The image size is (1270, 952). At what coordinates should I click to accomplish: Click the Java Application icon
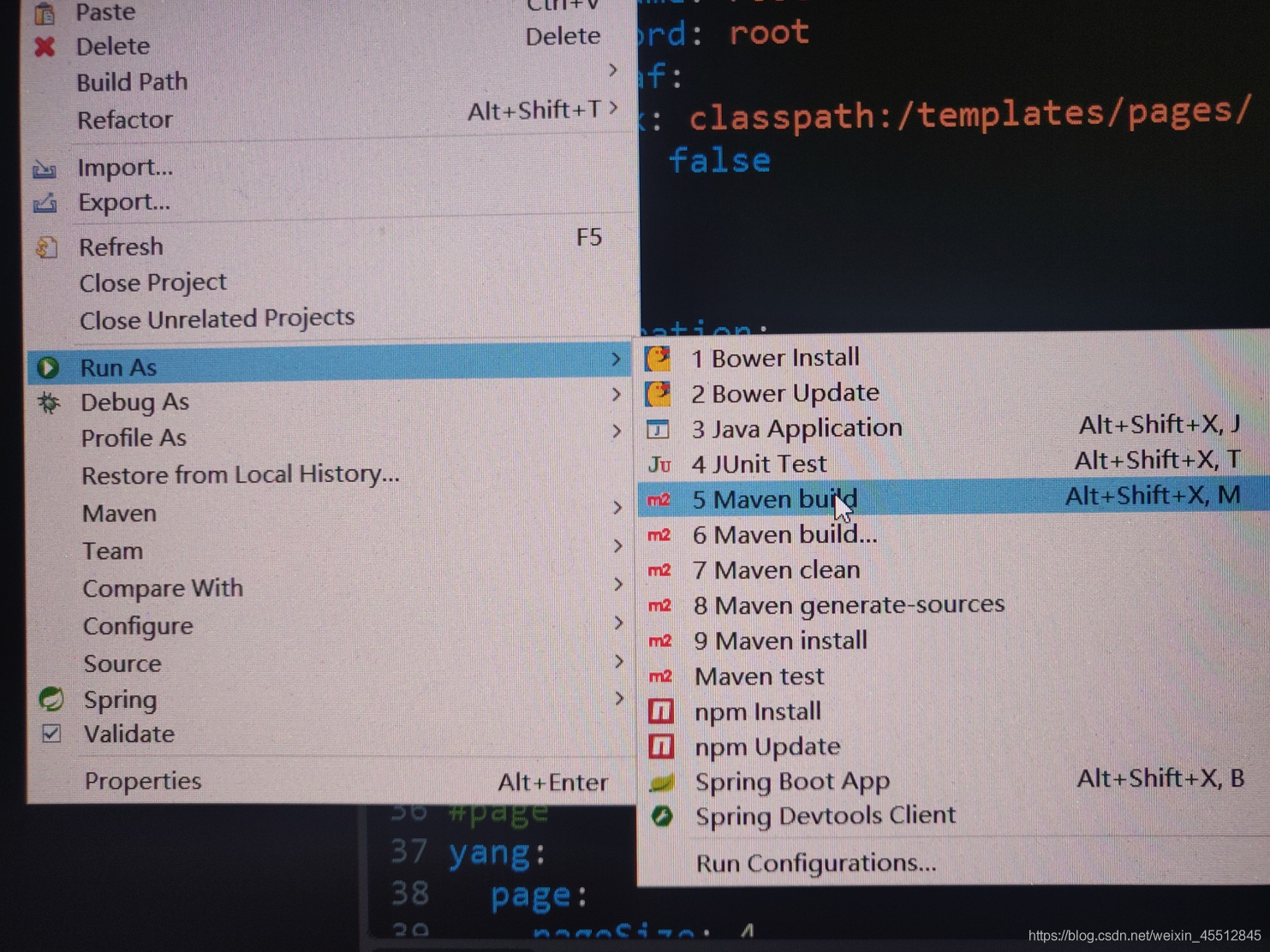point(658,429)
